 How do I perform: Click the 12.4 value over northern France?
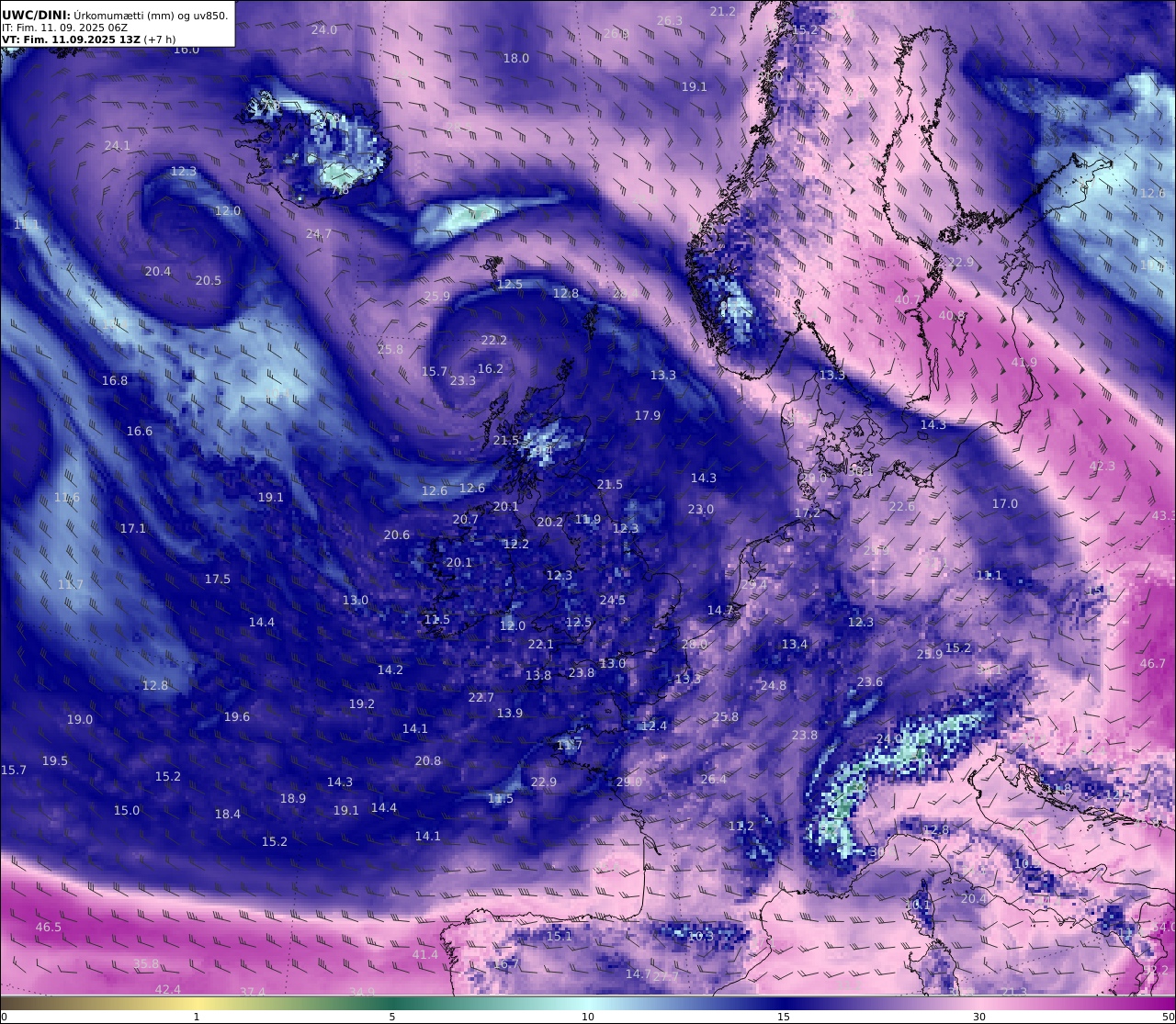click(654, 726)
